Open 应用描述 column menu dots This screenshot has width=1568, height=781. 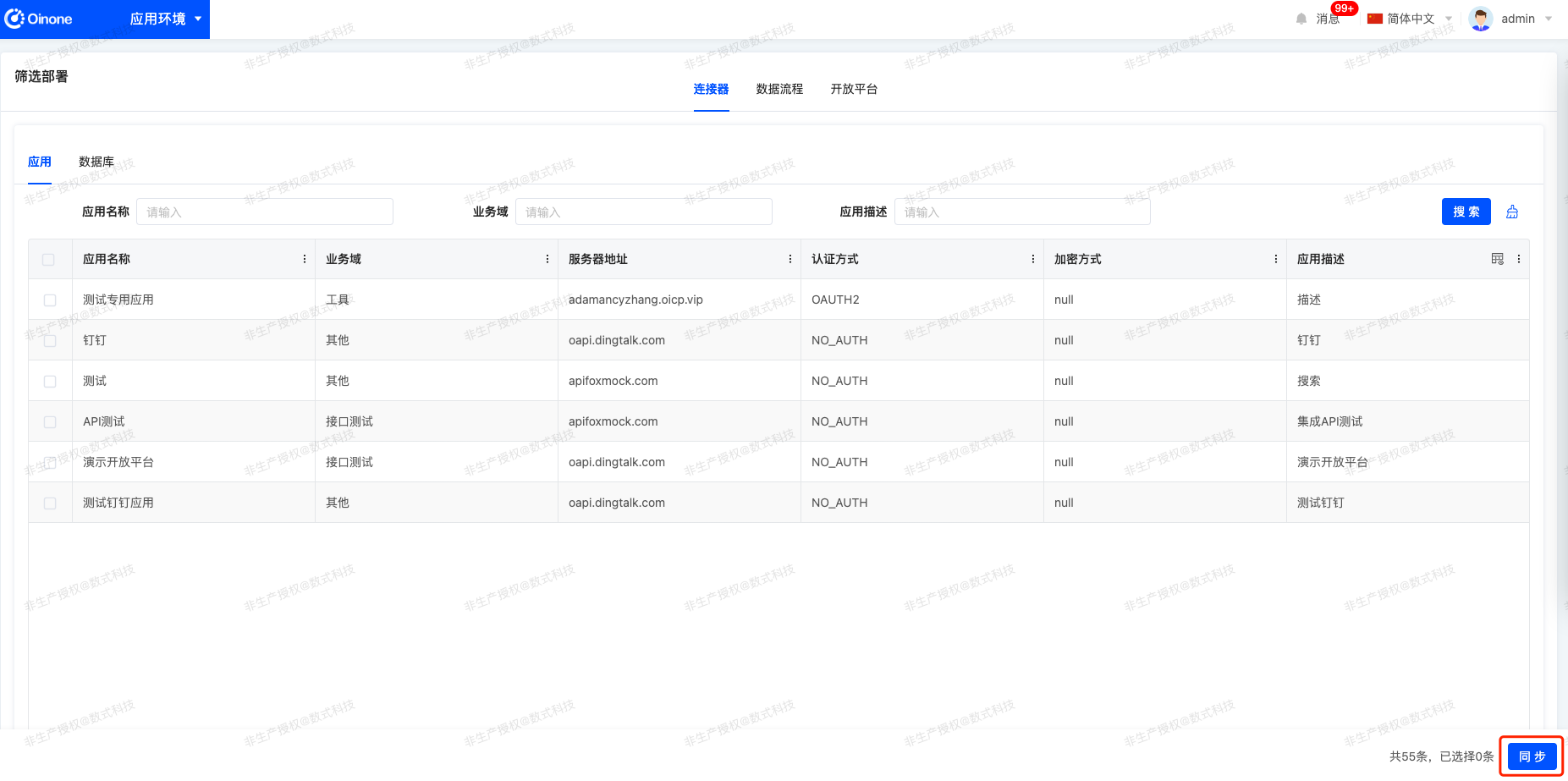click(1519, 259)
